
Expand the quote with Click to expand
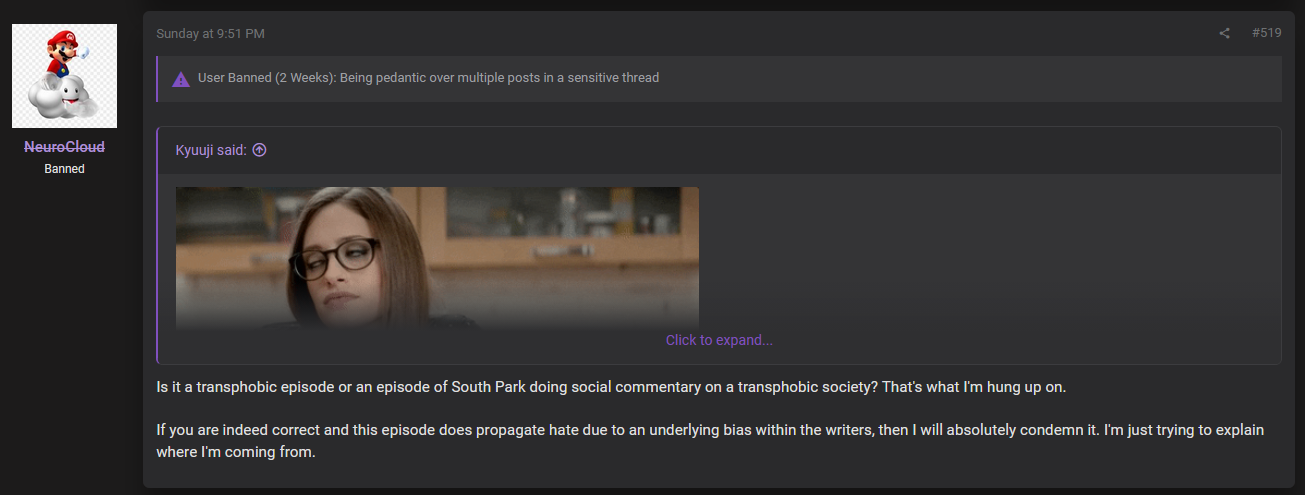pos(719,340)
